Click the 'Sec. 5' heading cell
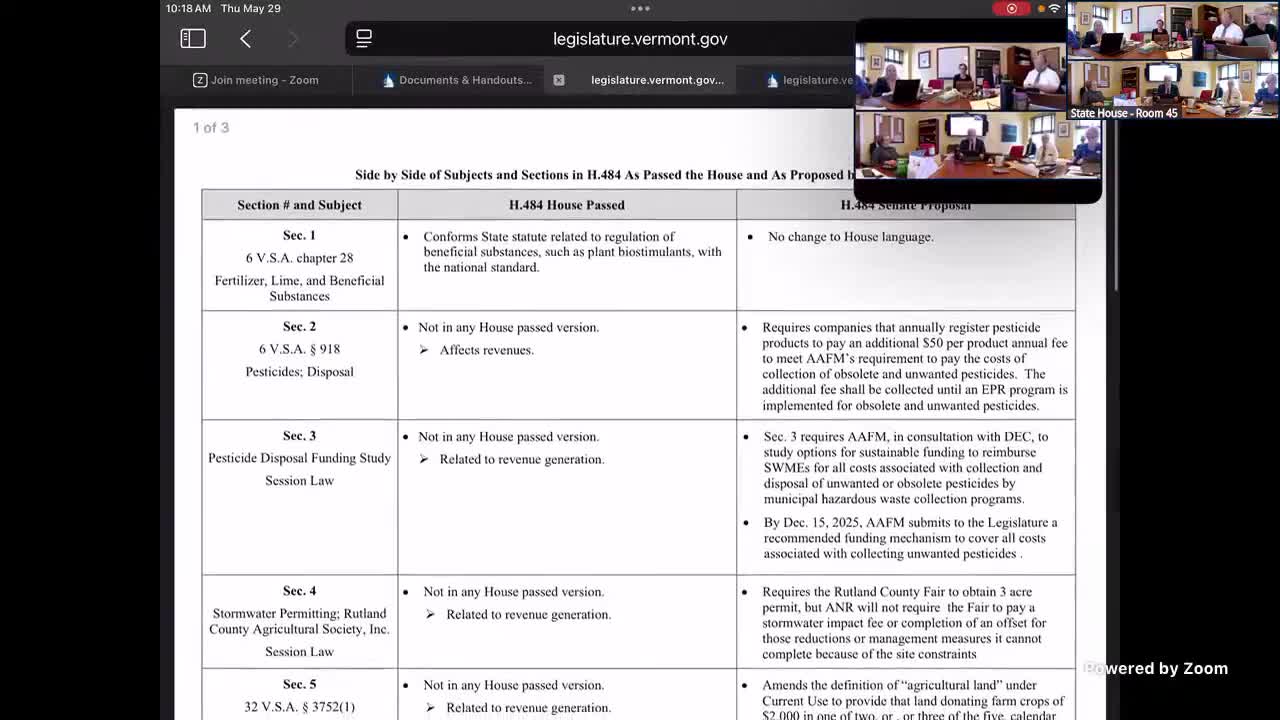 (x=299, y=684)
